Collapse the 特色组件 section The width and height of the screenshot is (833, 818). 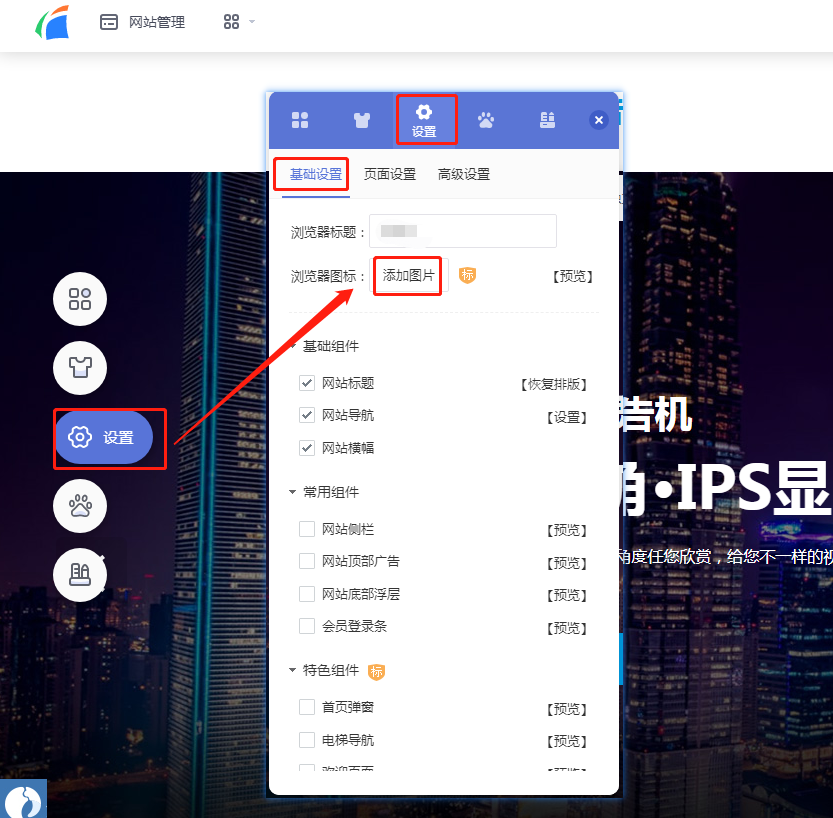tap(325, 670)
